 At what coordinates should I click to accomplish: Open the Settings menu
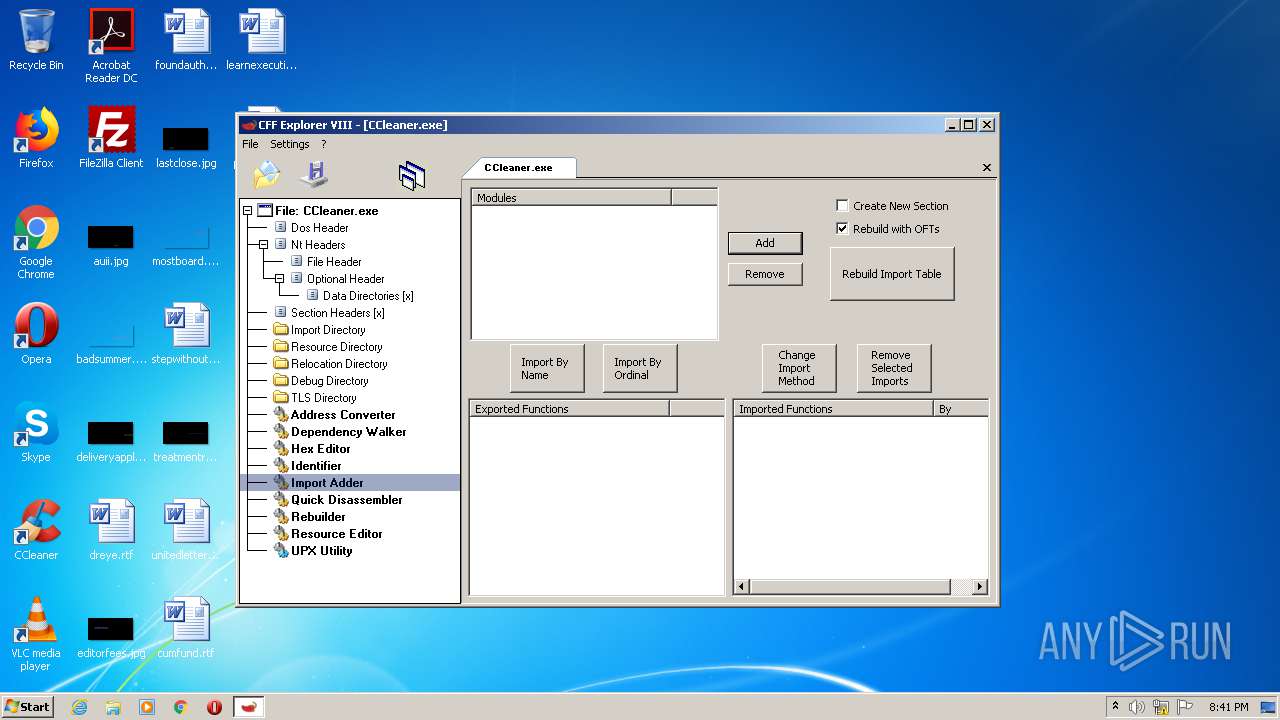(x=290, y=144)
